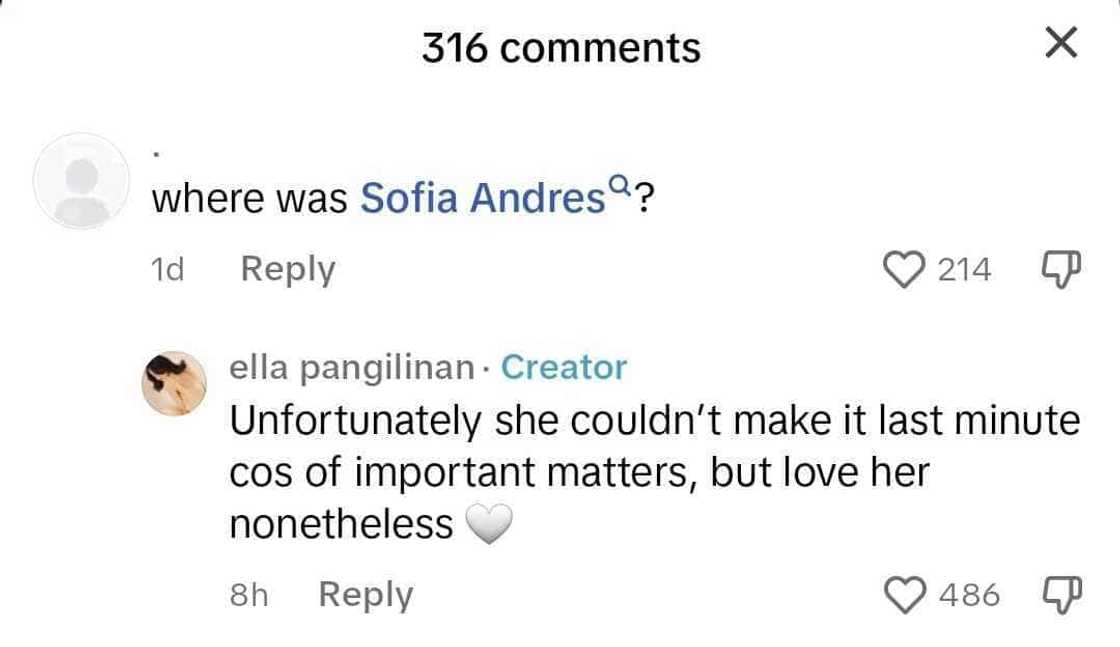The image size is (1120, 647).
Task: Reply to the Sofia Andres question
Action: pos(288,269)
